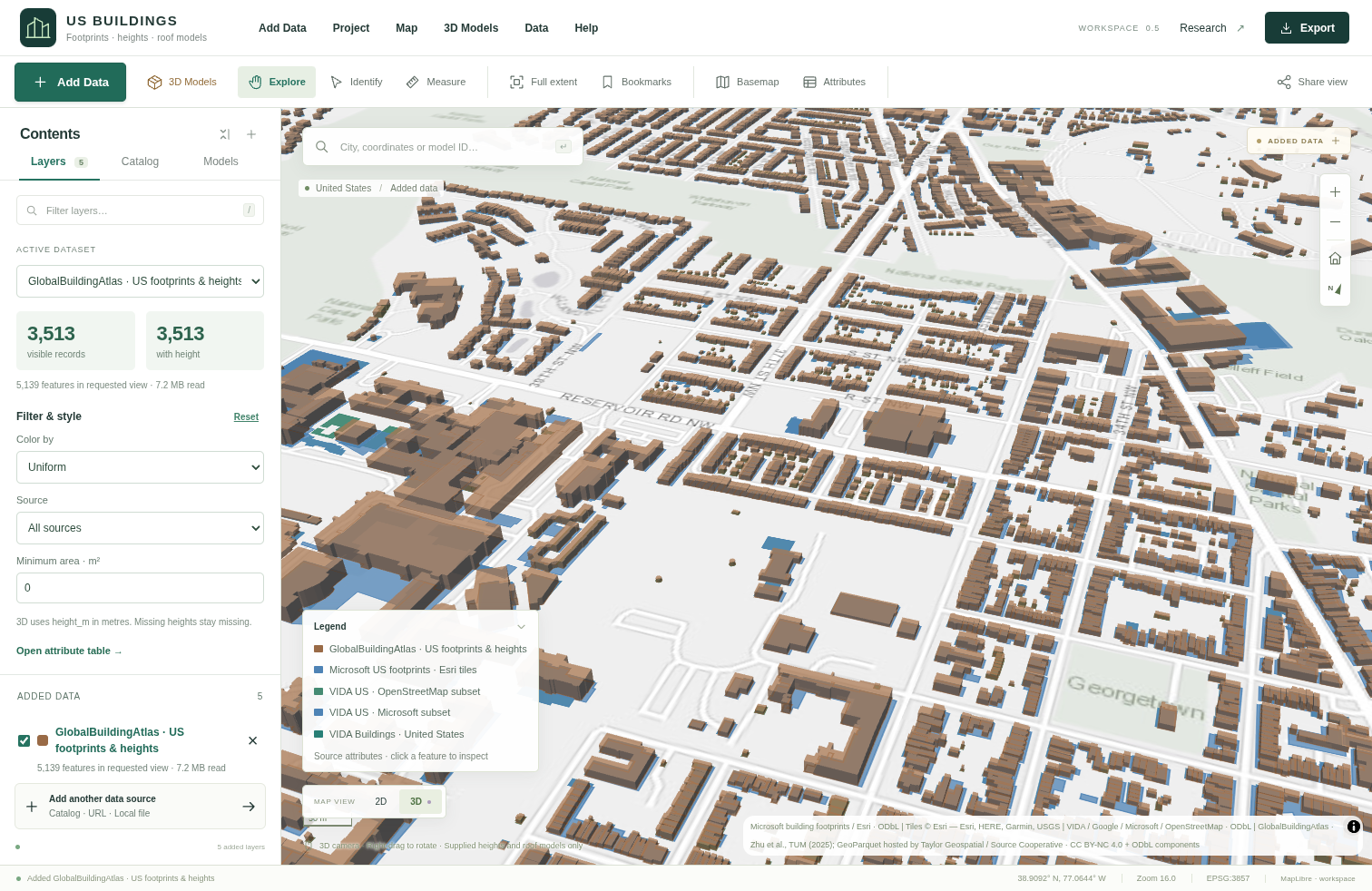Screen dimensions: 1372x891
Task: Reset map orientation with compass
Action: 1335,289
